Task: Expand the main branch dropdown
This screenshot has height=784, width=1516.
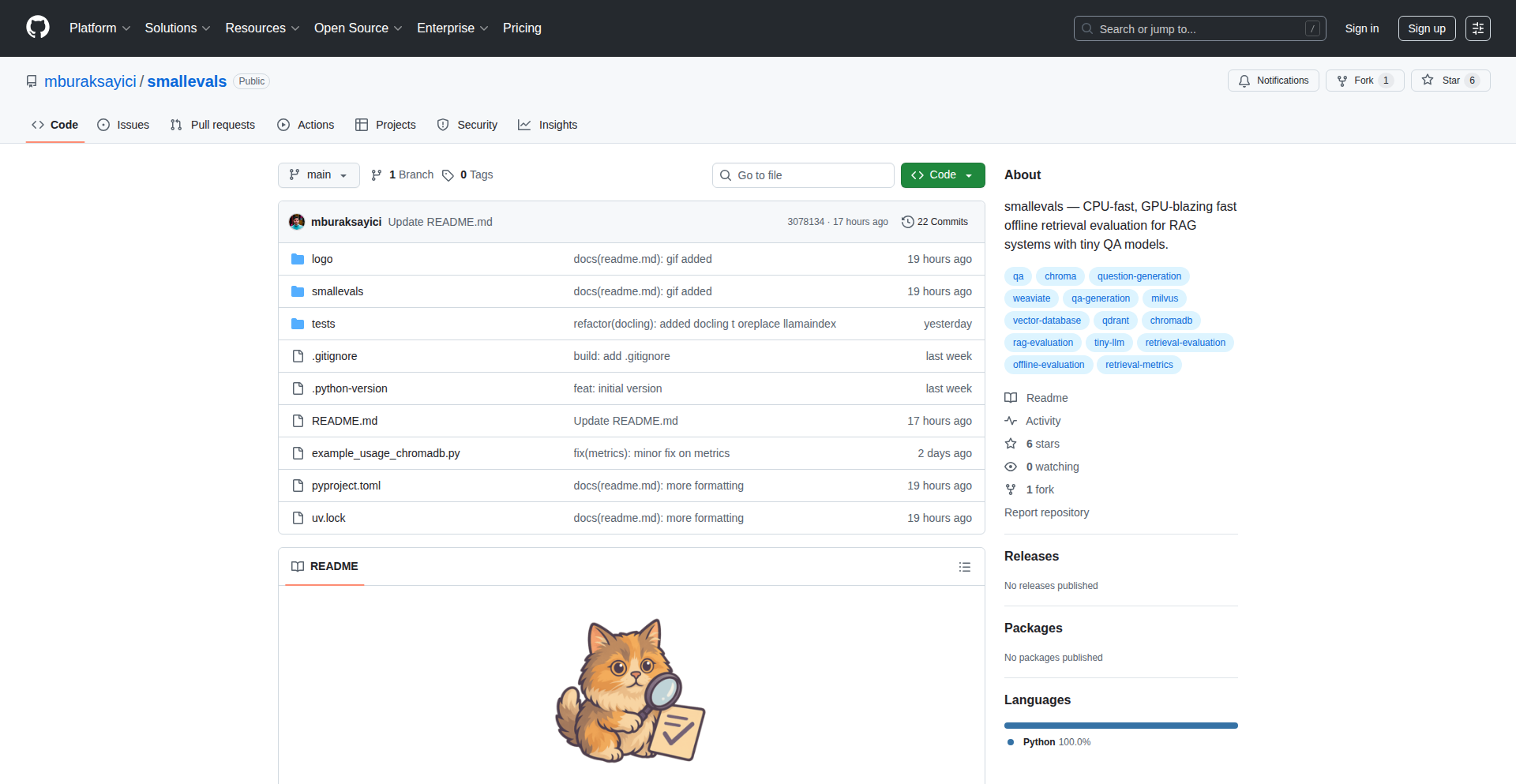Action: (x=318, y=175)
